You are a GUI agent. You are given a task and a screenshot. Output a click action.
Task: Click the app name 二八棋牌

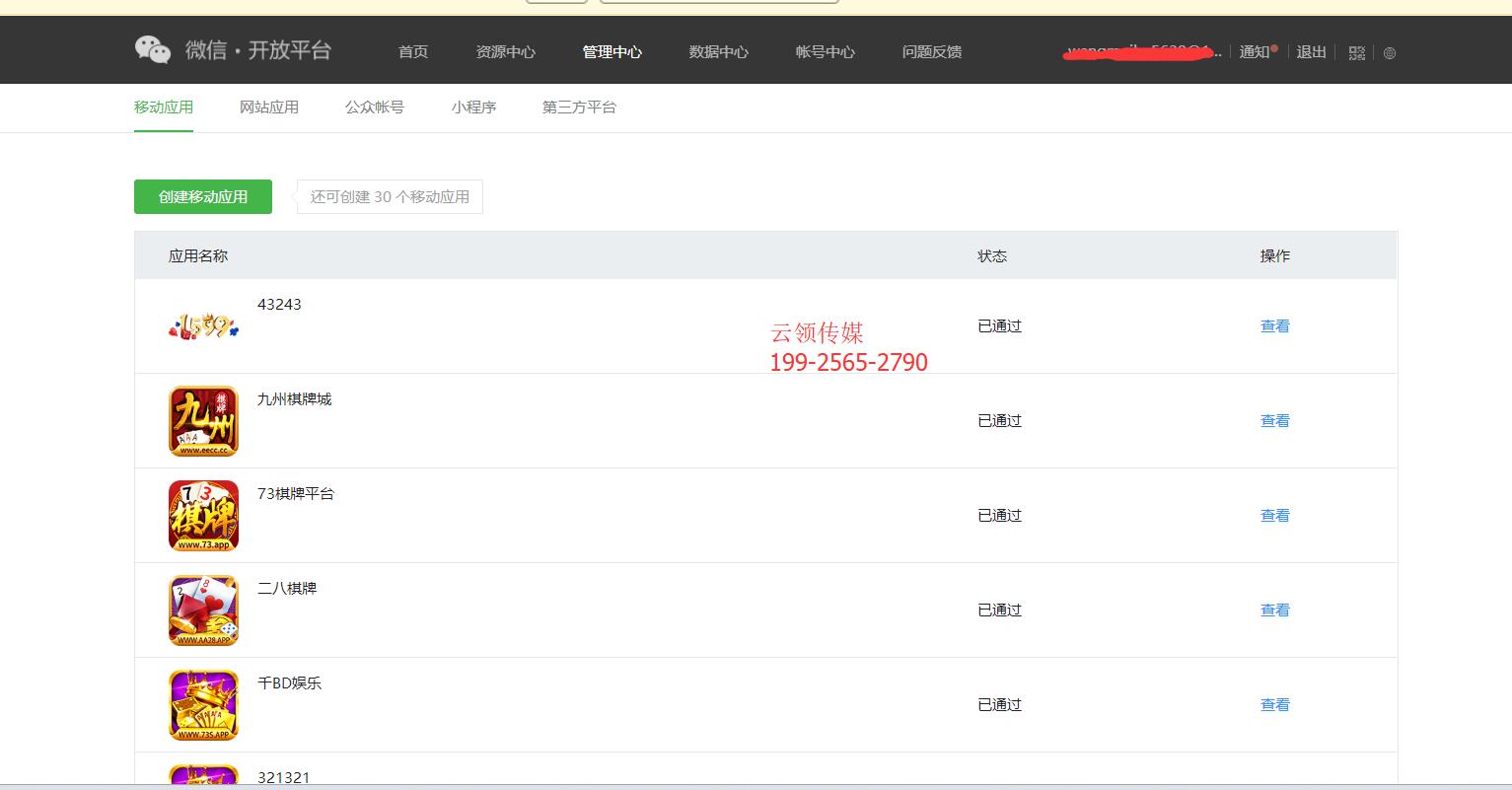[287, 589]
